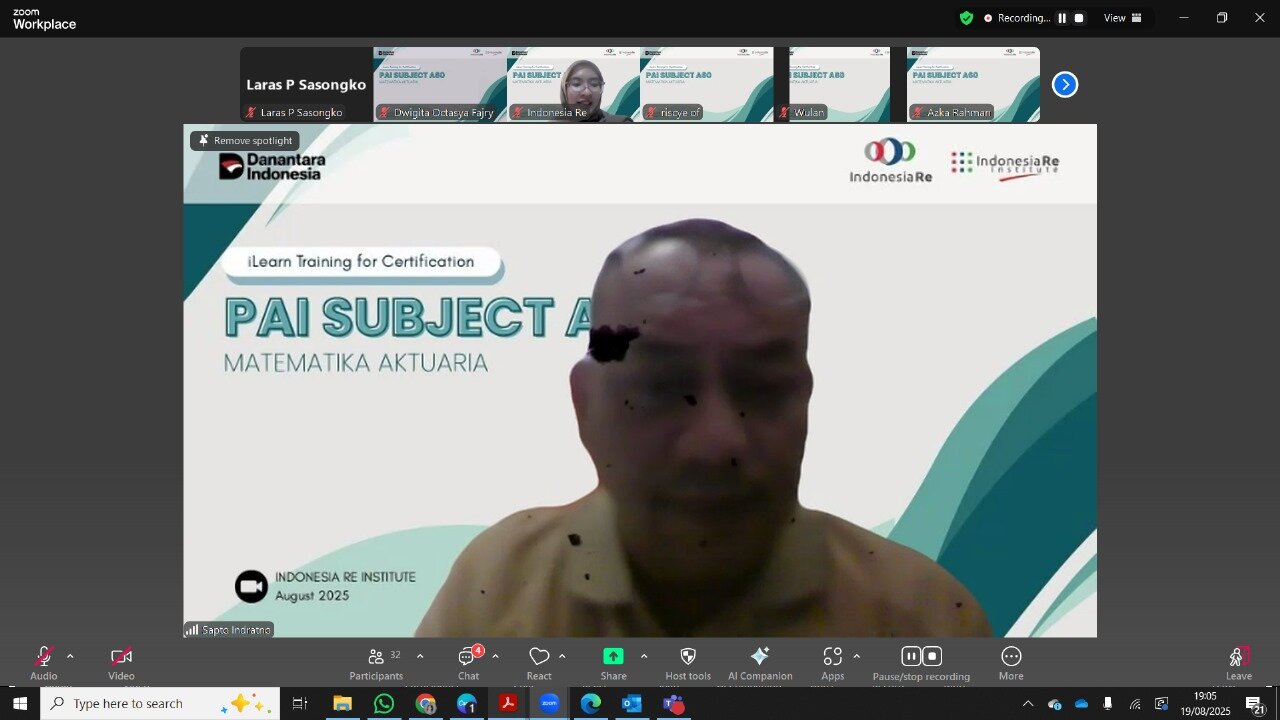
Task: Show next participants with blue arrow
Action: pos(1065,85)
